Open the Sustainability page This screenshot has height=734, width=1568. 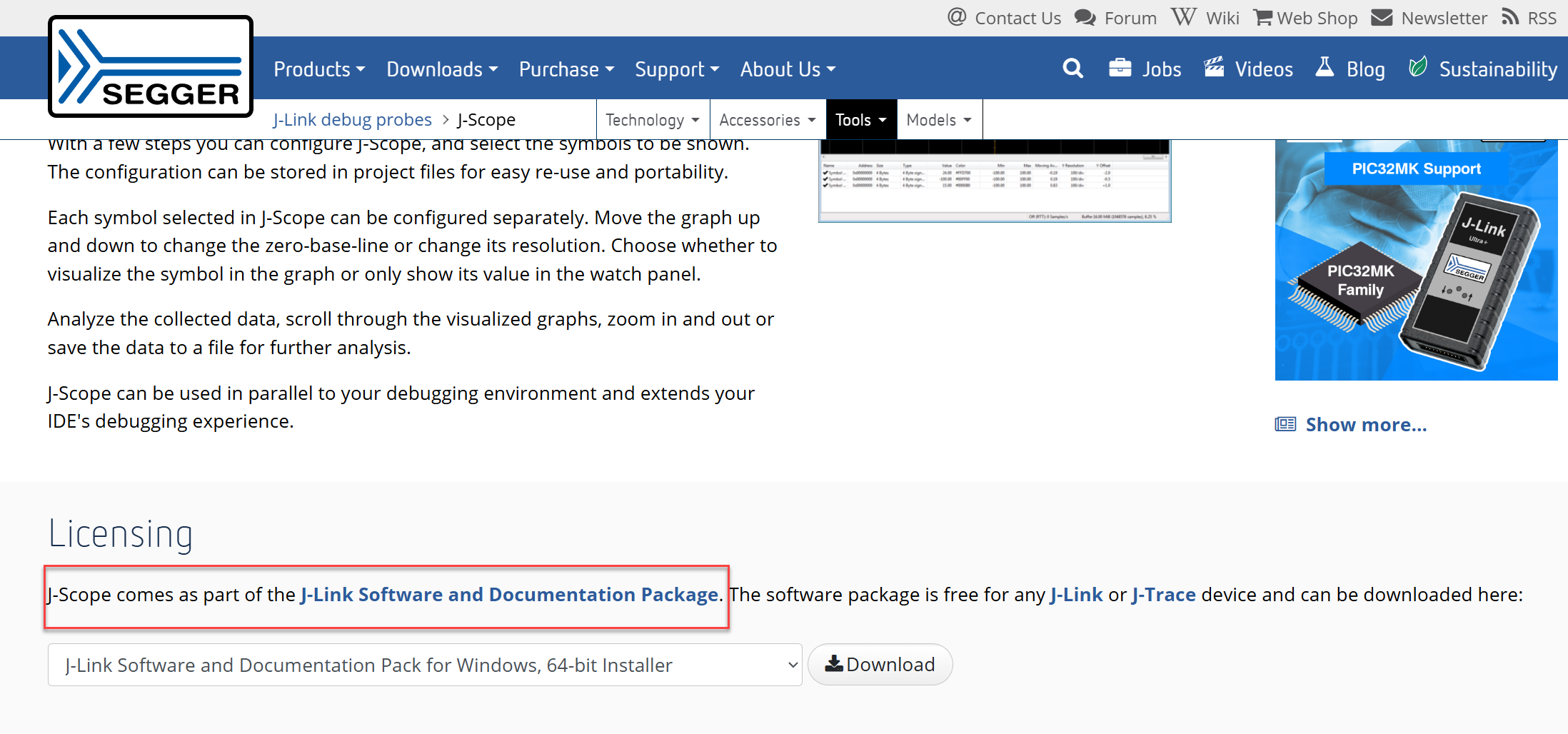coord(1498,69)
